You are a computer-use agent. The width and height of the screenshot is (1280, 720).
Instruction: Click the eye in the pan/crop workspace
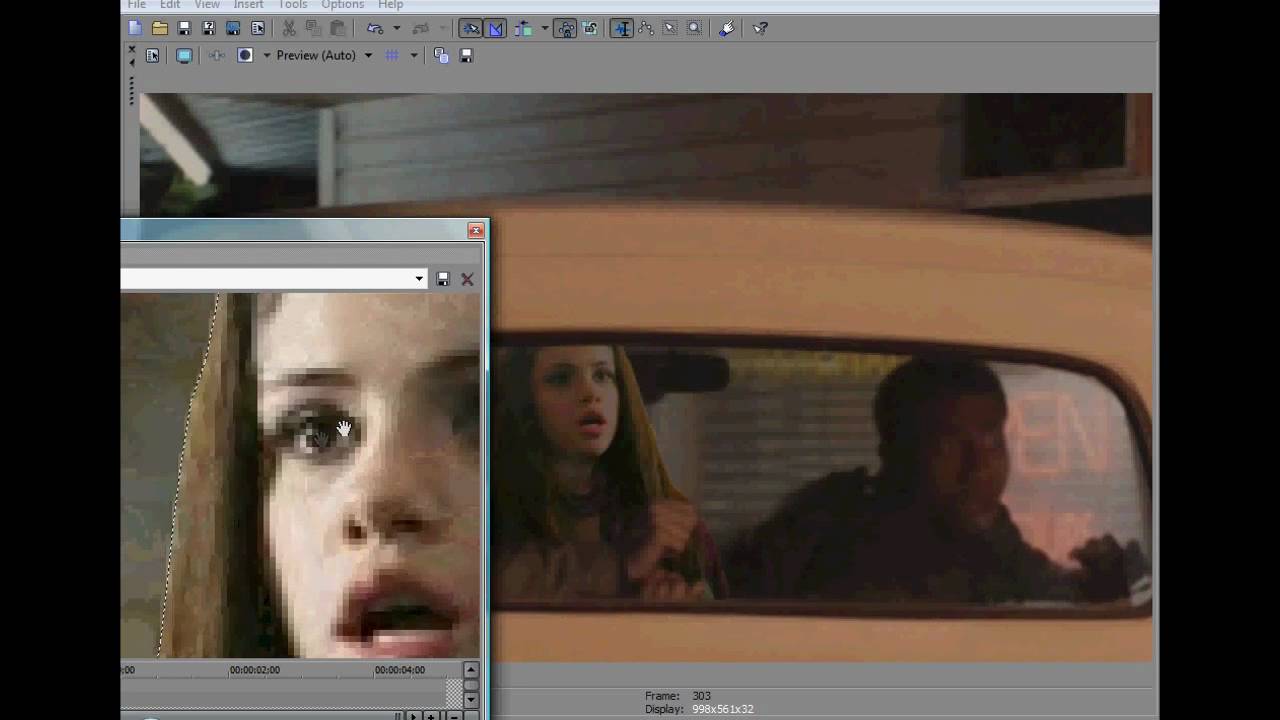coord(317,431)
